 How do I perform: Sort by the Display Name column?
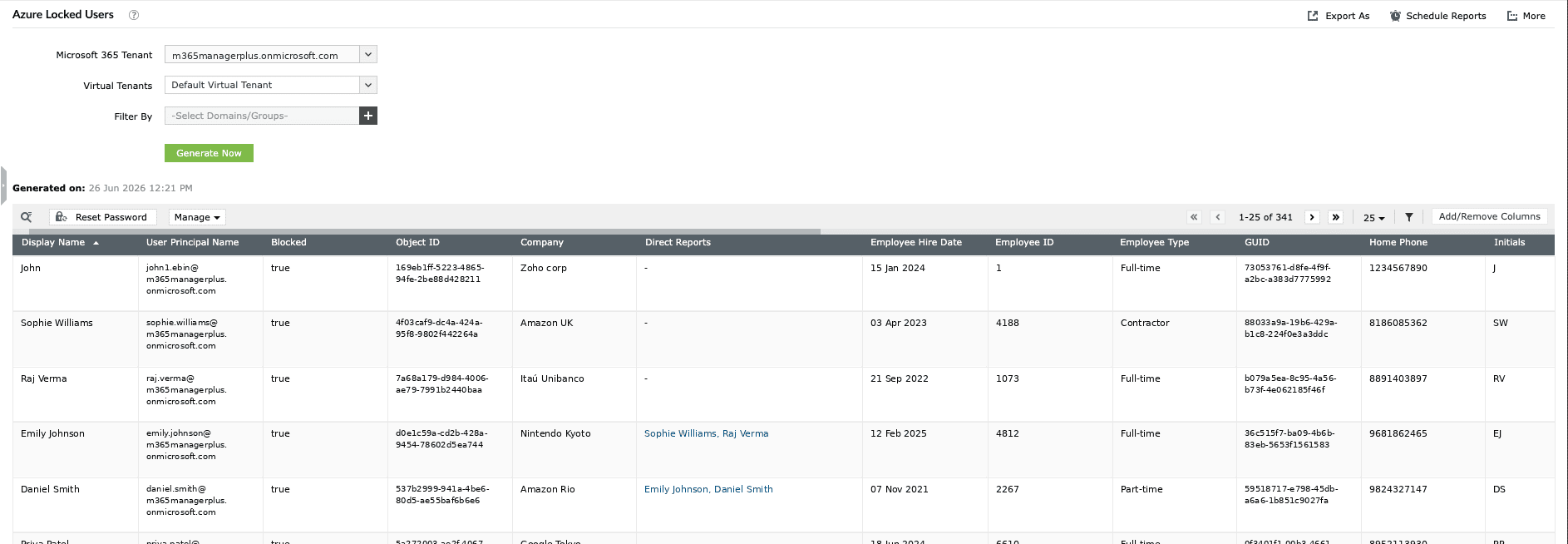[60, 243]
